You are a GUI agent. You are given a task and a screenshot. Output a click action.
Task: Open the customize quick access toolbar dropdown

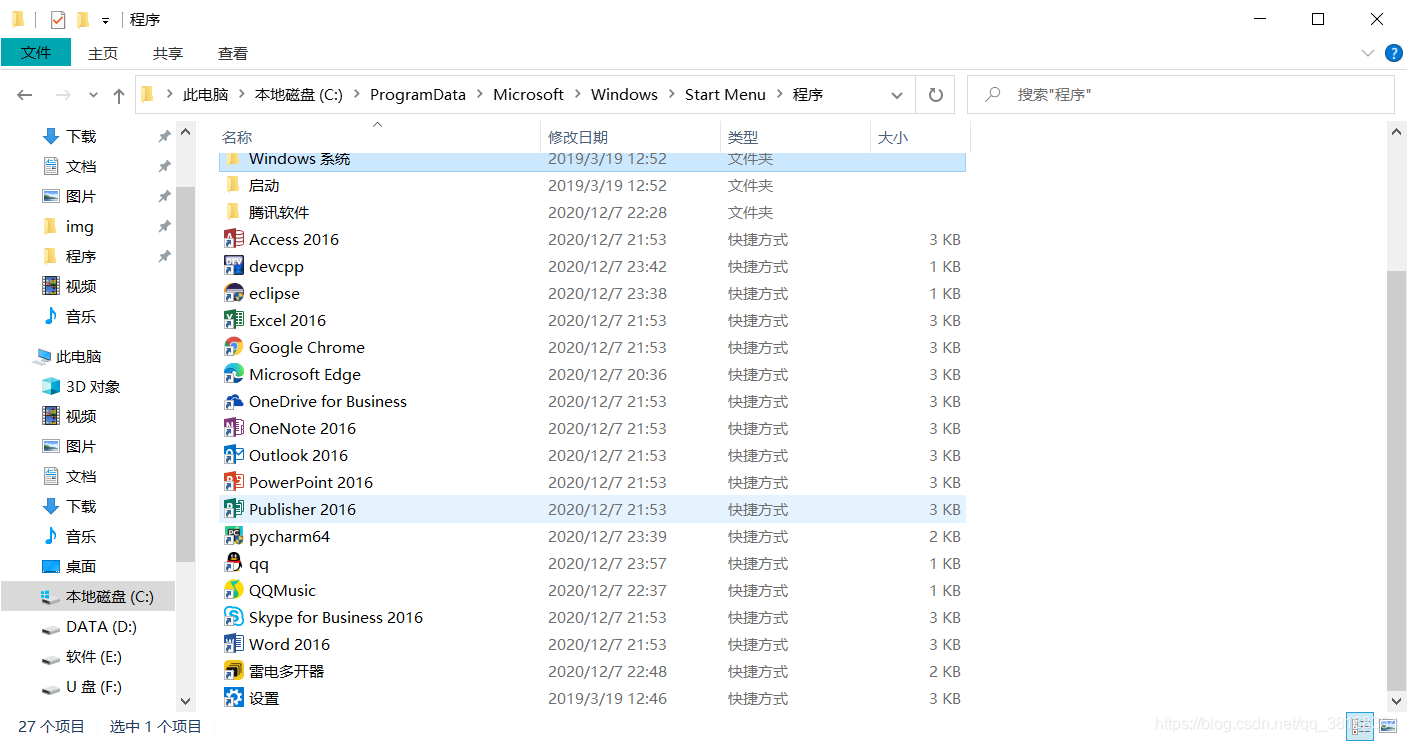[x=105, y=20]
